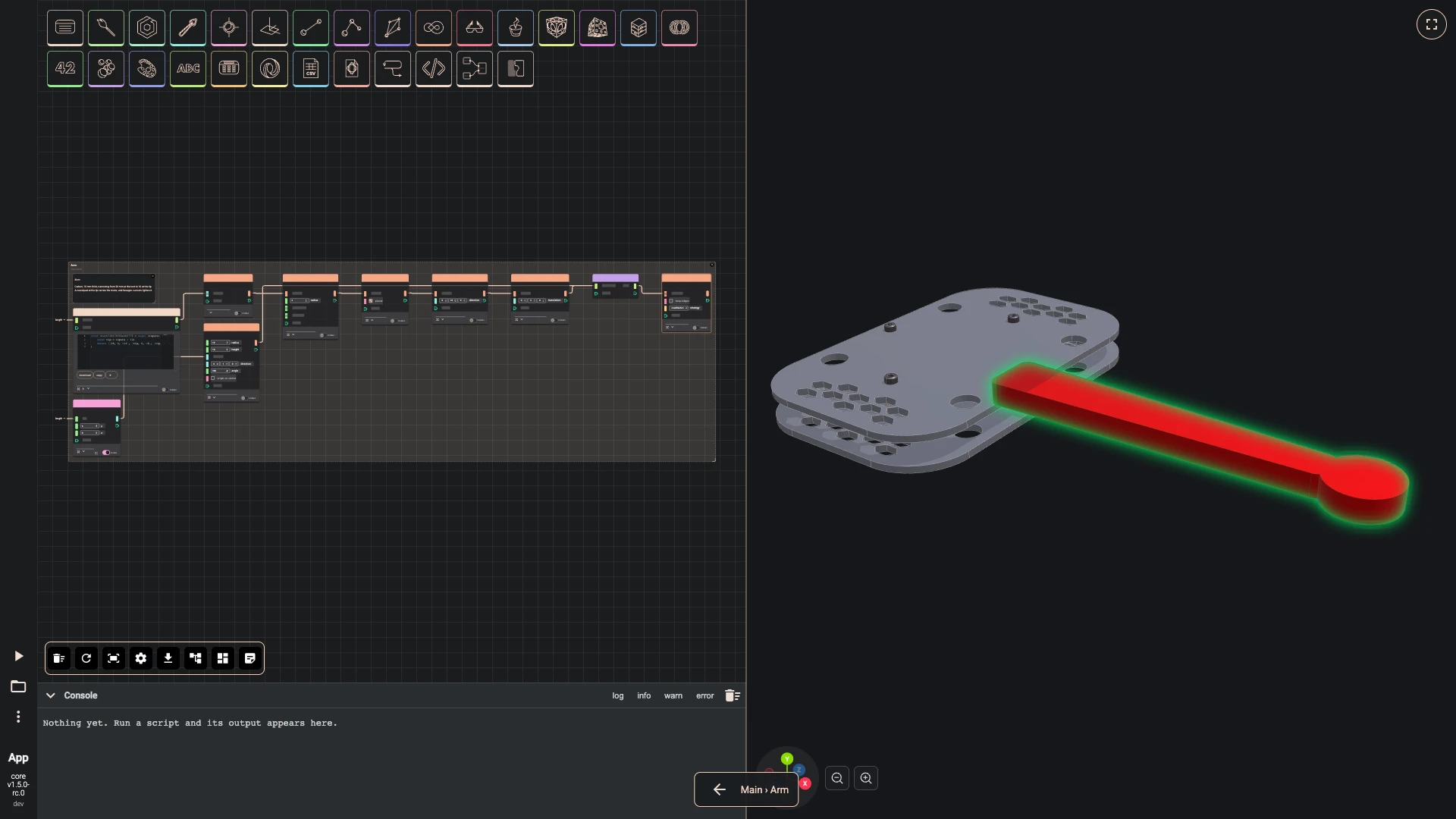Click the refresh icon in bottom toolbar

86,658
